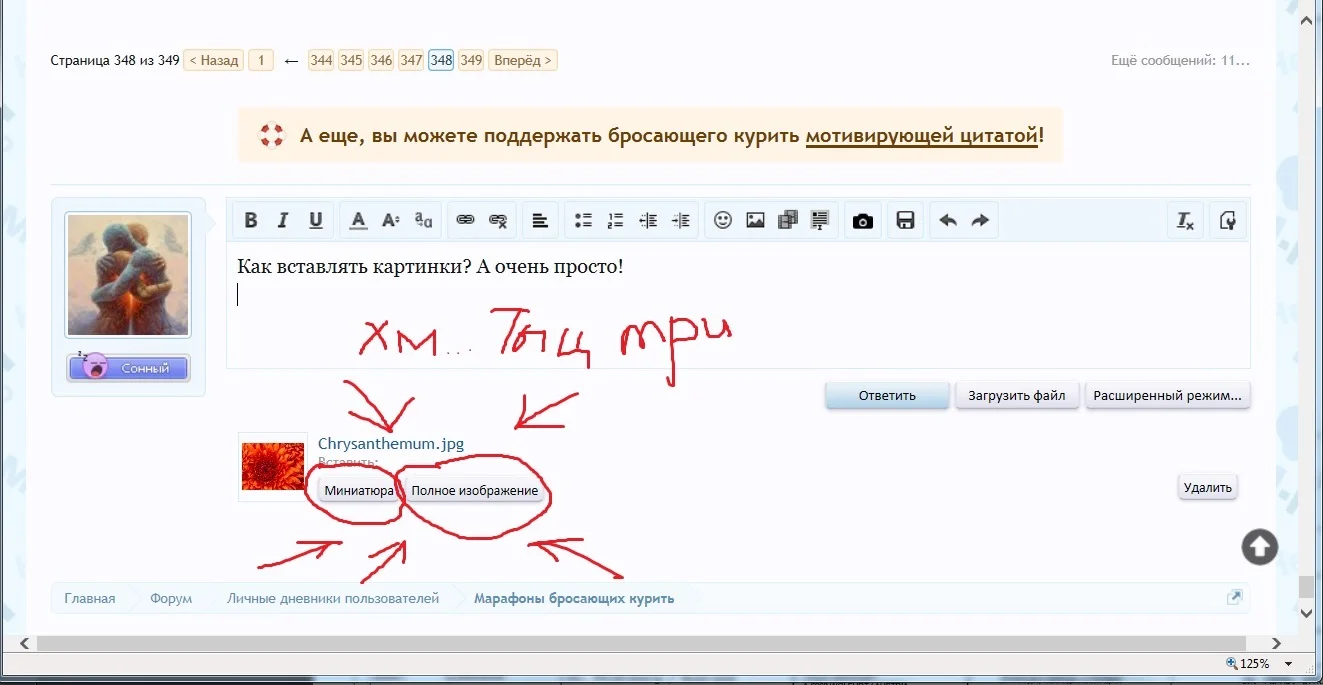Insert attachment as Миниатюра
Viewport: 1323px width, 685px height.
coord(359,490)
